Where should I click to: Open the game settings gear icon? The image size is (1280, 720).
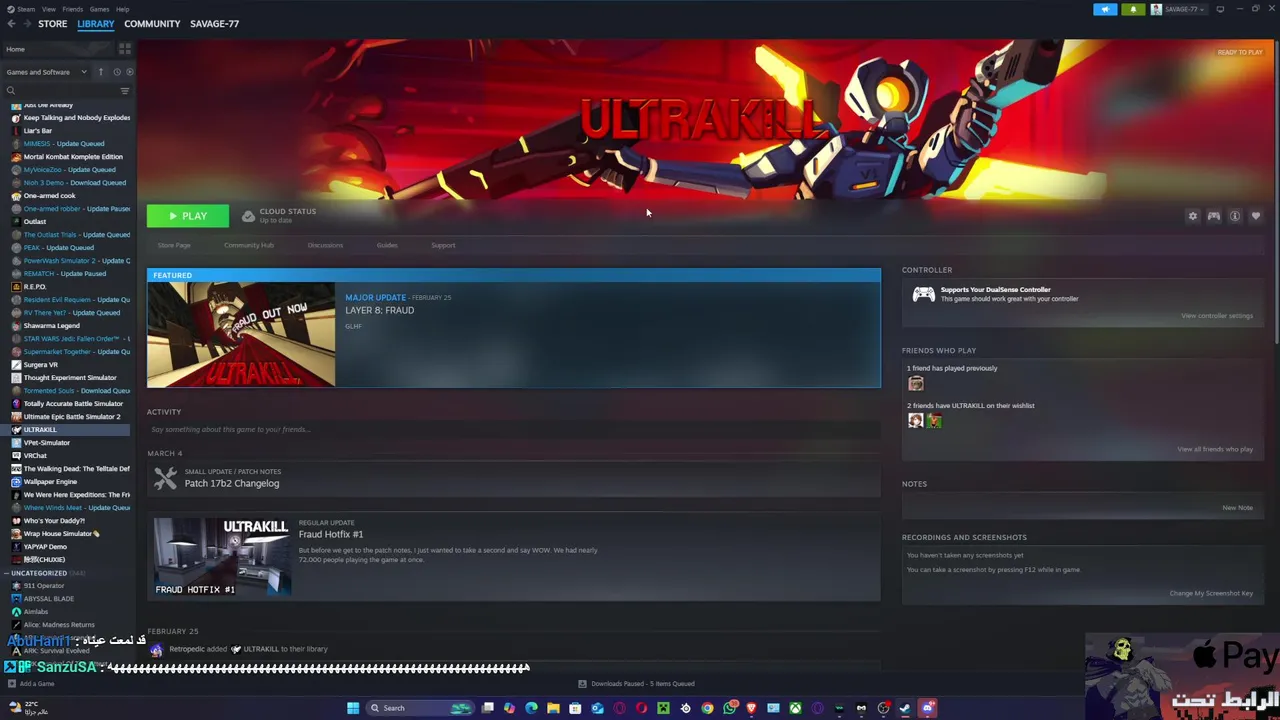point(1192,216)
